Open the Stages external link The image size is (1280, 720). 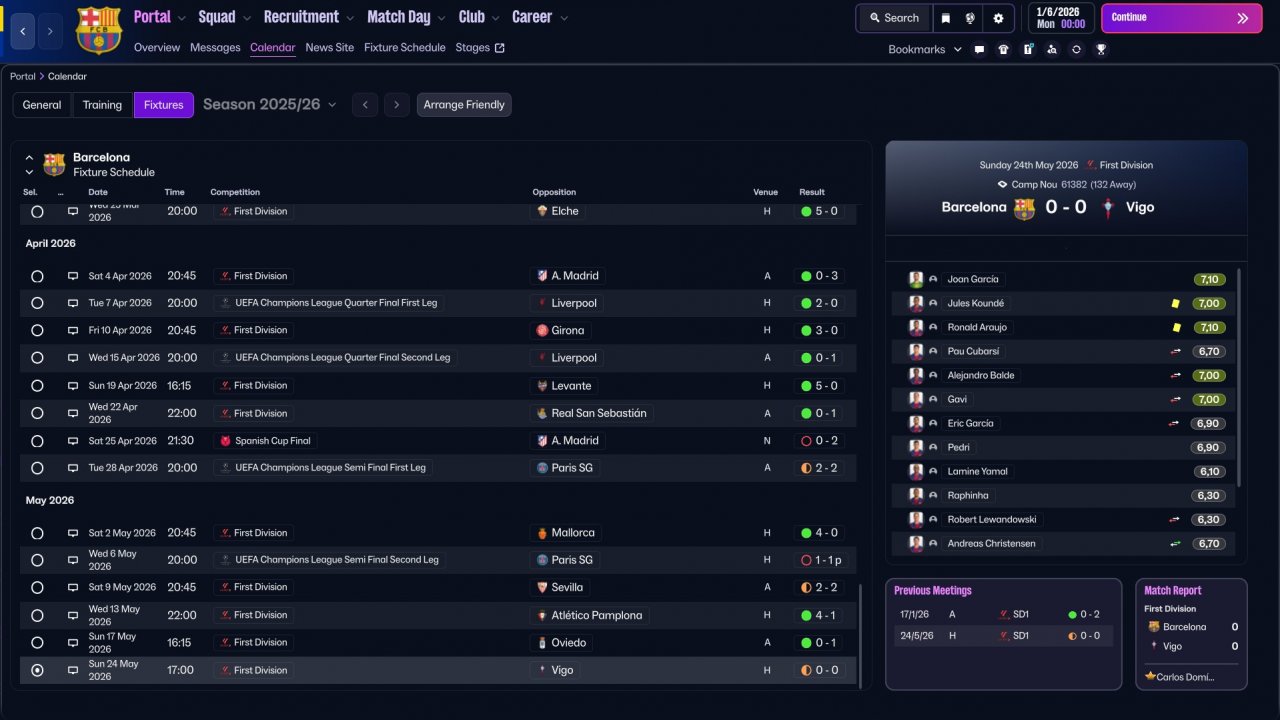tap(480, 48)
